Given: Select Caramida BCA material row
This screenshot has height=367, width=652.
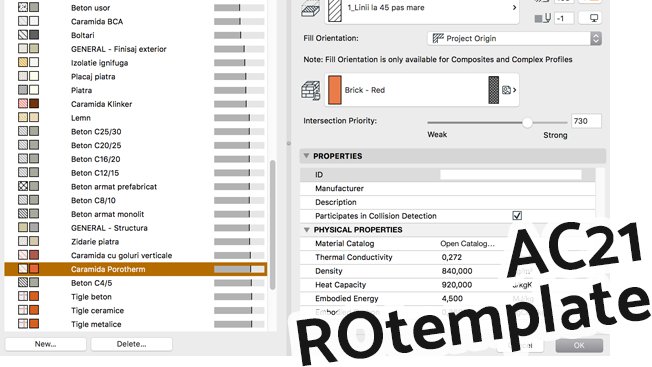Looking at the screenshot, I should coord(136,21).
